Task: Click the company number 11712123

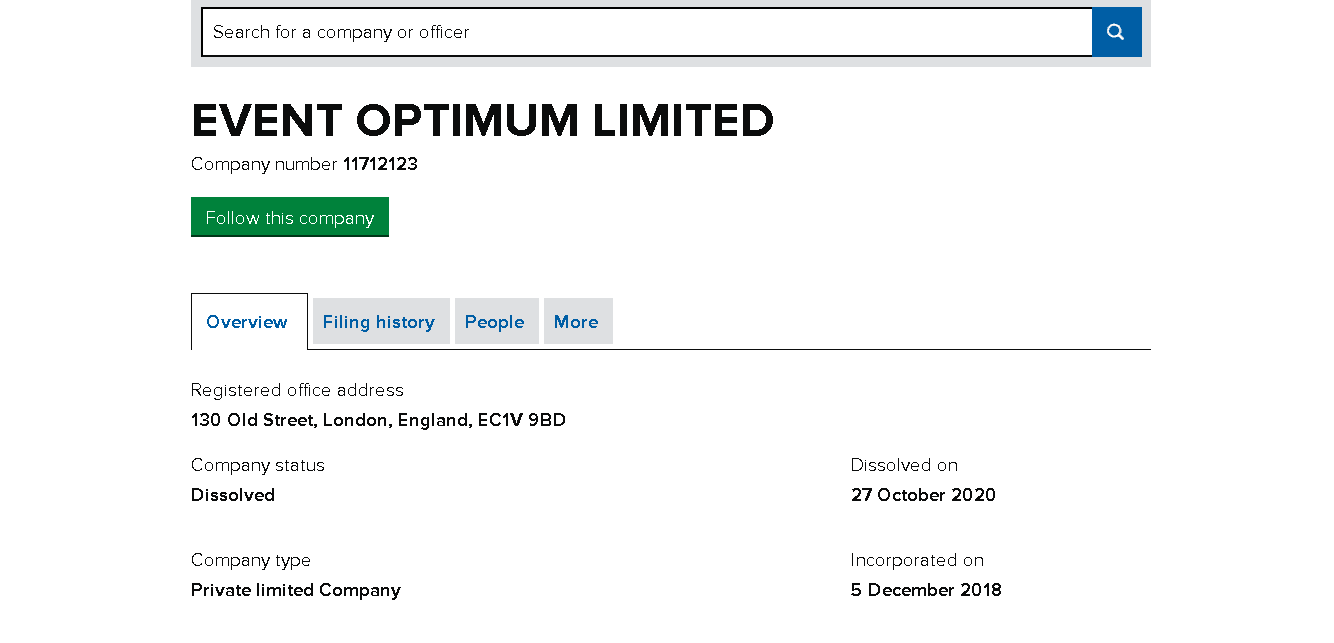Action: point(380,164)
